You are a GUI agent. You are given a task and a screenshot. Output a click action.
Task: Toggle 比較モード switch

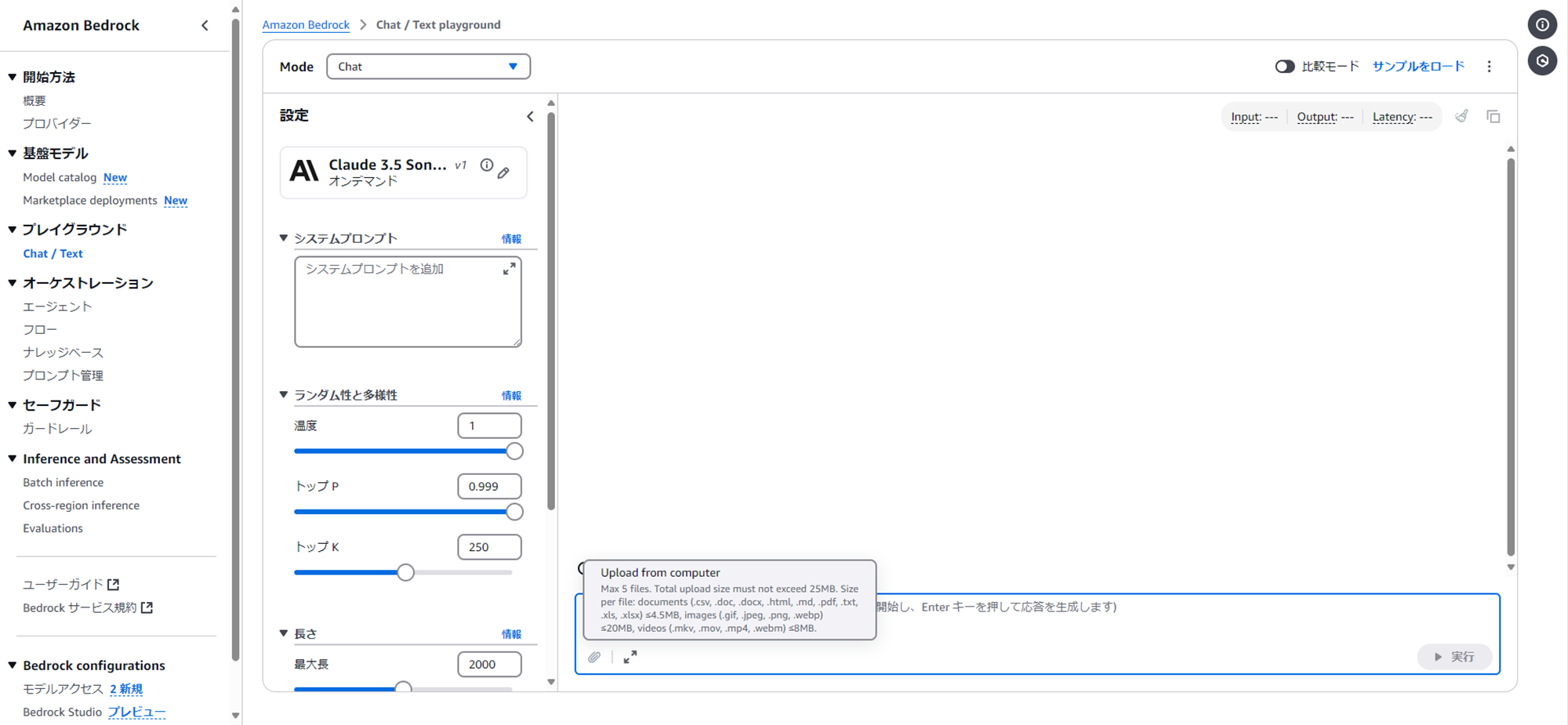pyautogui.click(x=1284, y=67)
